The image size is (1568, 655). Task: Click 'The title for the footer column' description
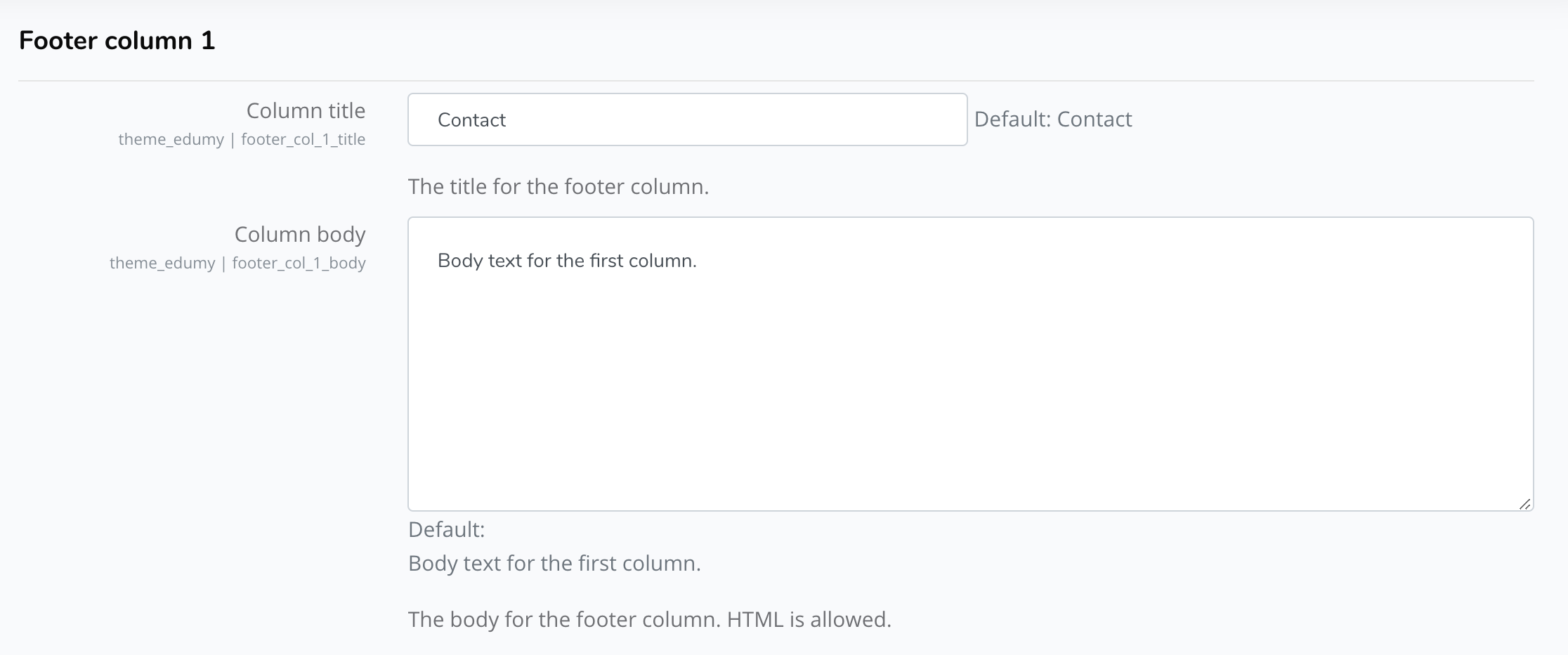(x=558, y=186)
